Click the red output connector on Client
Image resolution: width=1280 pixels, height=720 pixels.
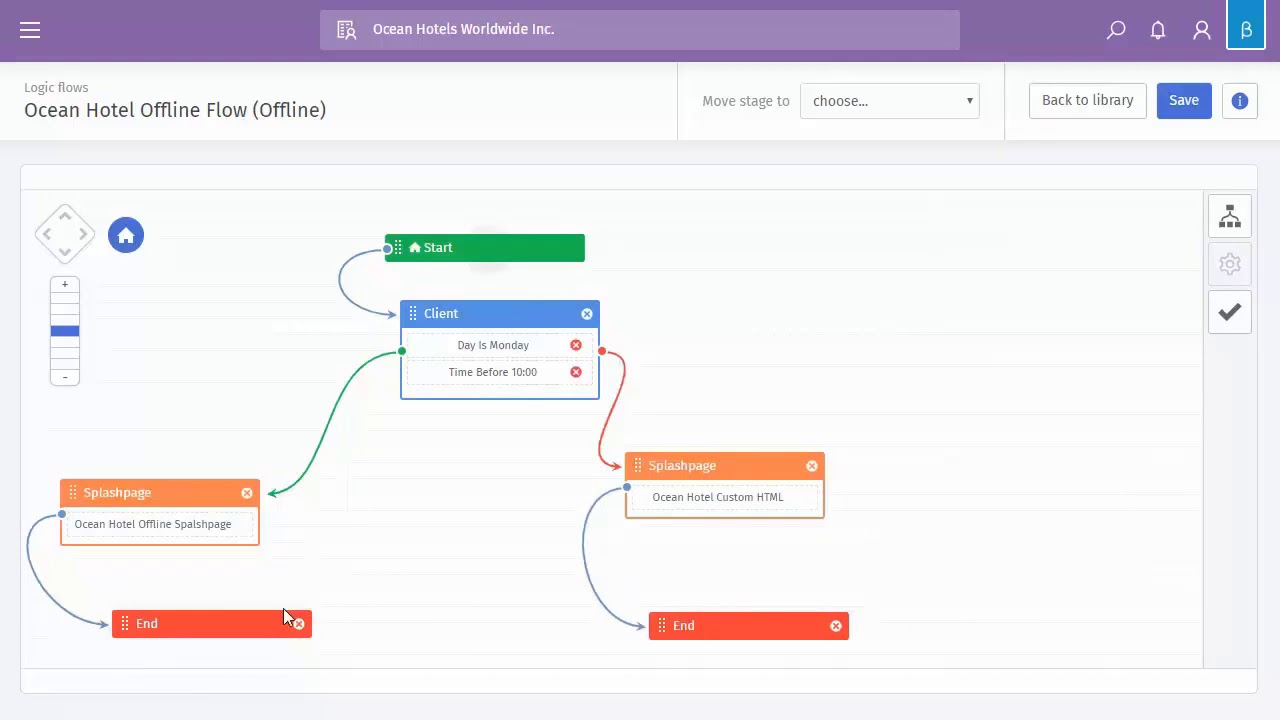602,351
